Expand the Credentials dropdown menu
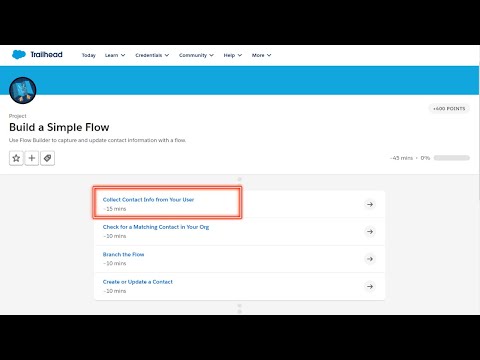 click(152, 55)
